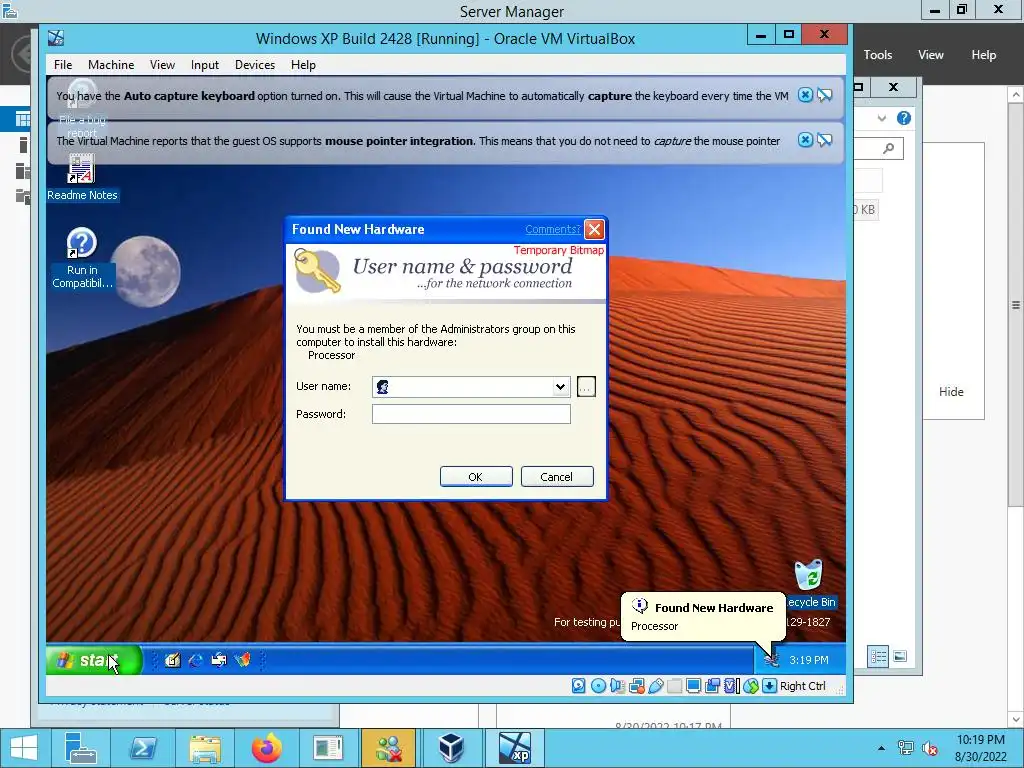1024x768 pixels.
Task: Click the XP taskbar clock showing 3:19 PM
Action: (x=808, y=660)
